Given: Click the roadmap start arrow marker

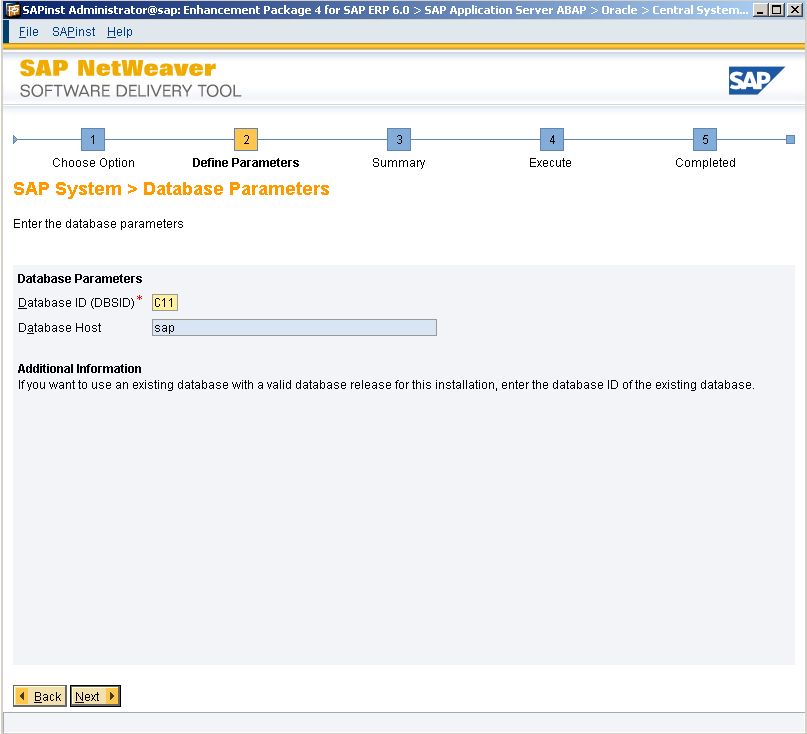Looking at the screenshot, I should pyautogui.click(x=15, y=139).
